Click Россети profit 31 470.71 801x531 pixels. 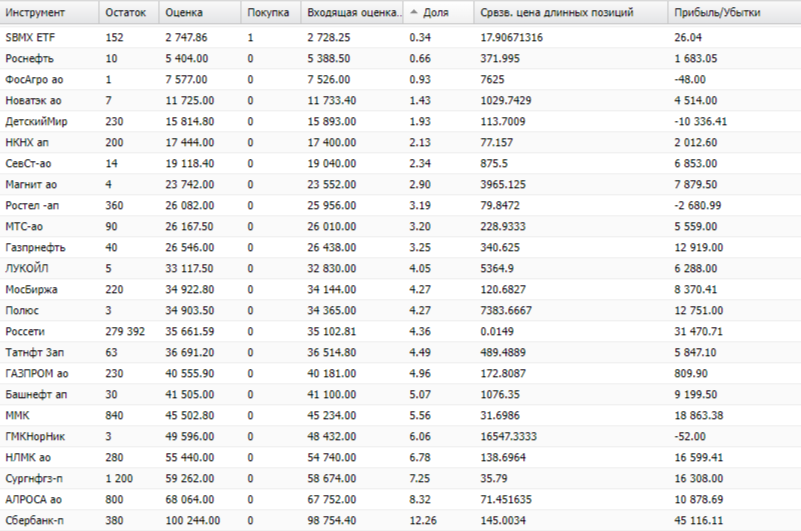[x=698, y=331]
